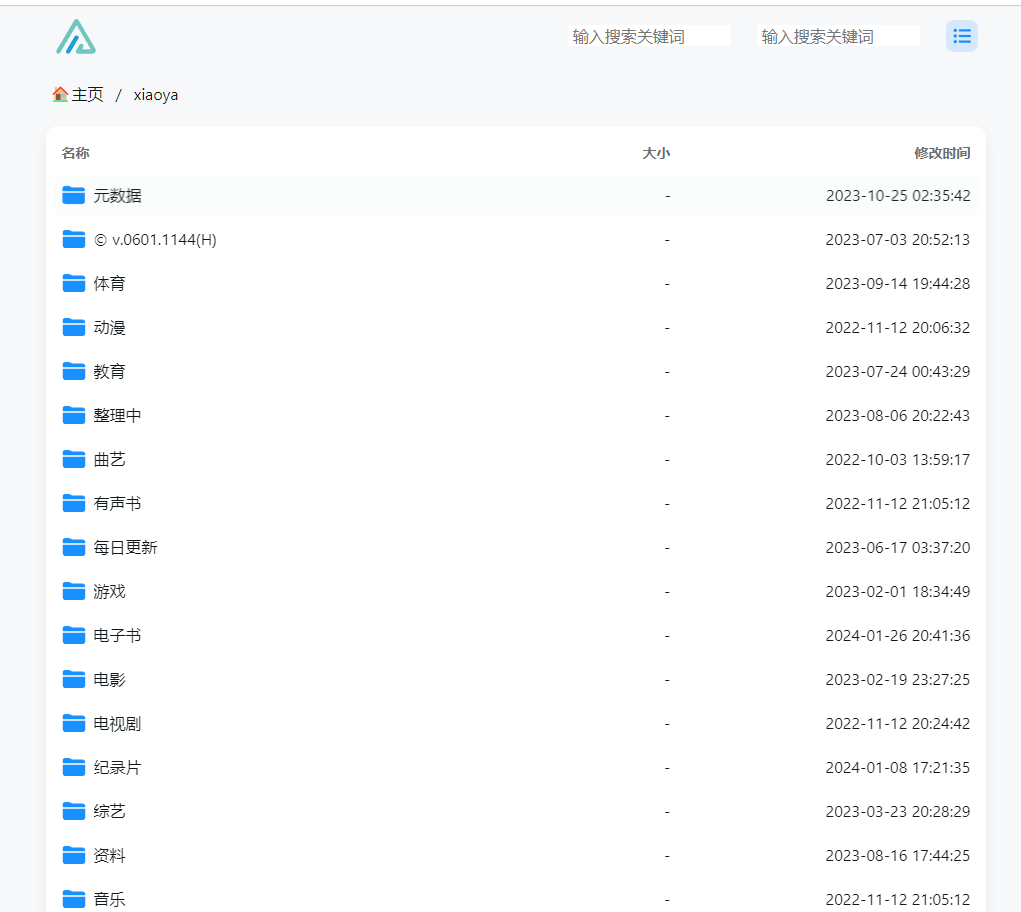The image size is (1021, 912).
Task: Open the 电子书 folder name
Action: 117,635
